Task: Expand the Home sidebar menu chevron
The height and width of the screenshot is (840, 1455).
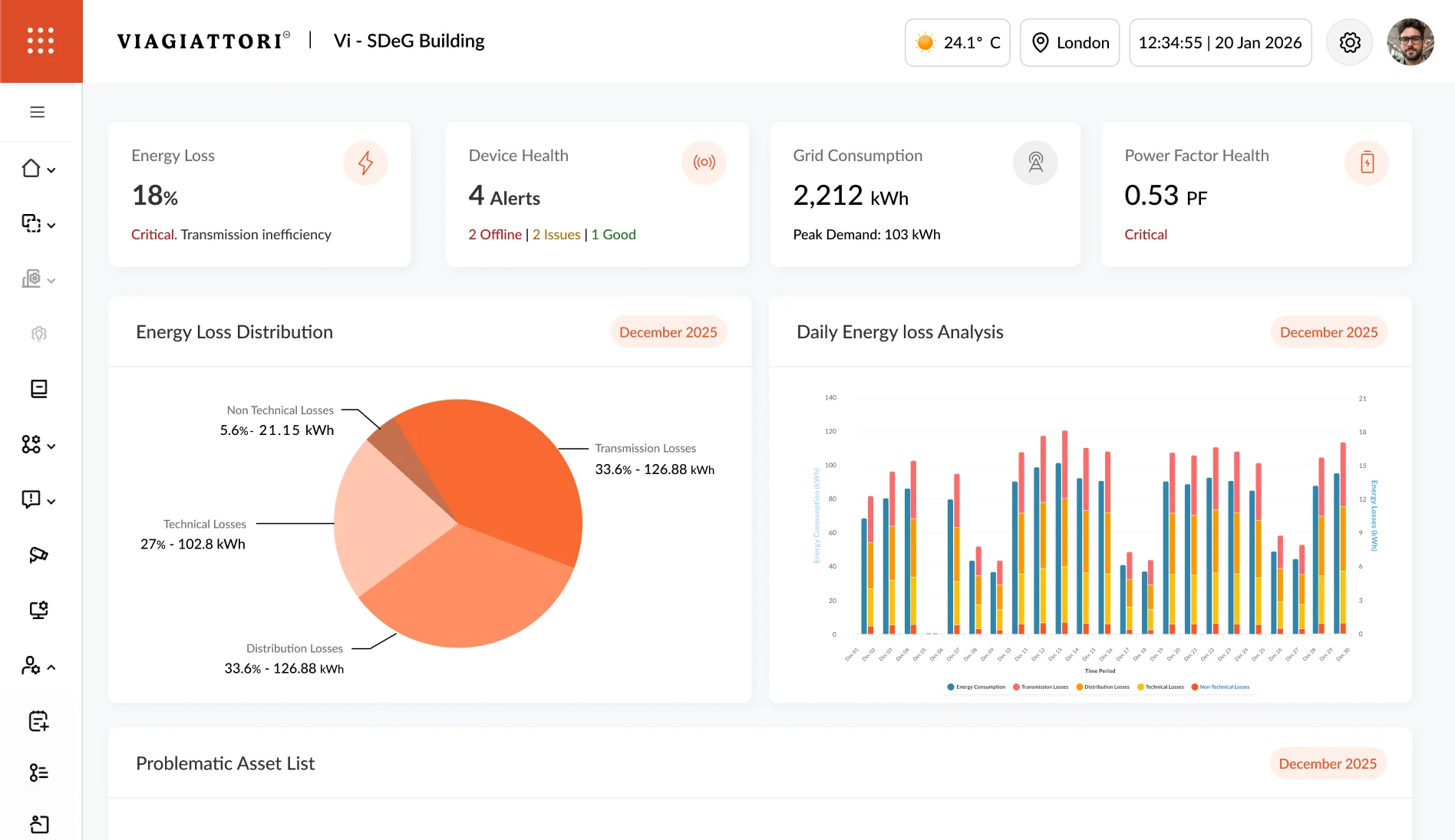Action: (x=51, y=170)
